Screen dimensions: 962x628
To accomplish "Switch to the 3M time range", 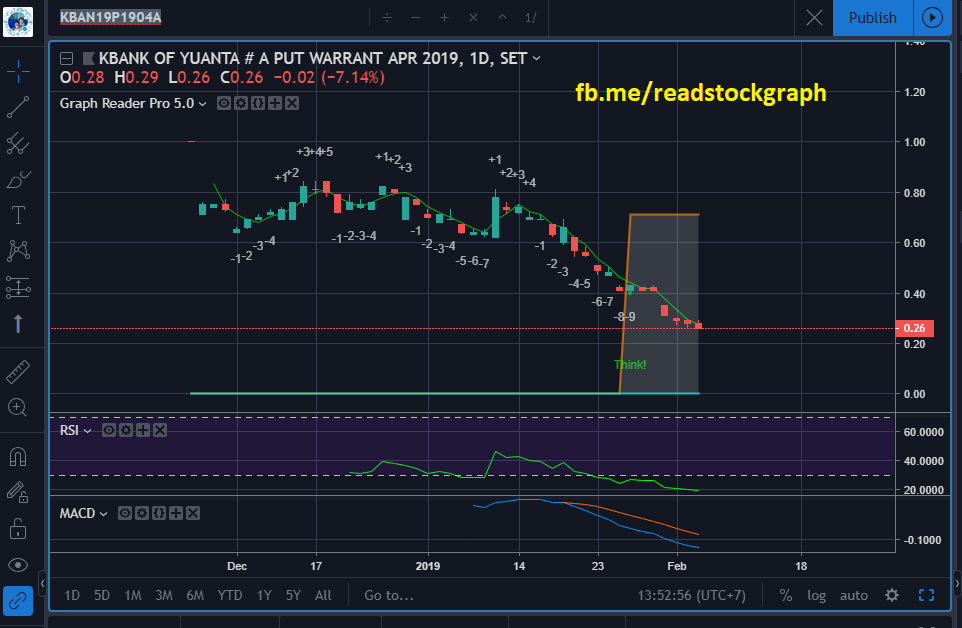I will pyautogui.click(x=164, y=595).
